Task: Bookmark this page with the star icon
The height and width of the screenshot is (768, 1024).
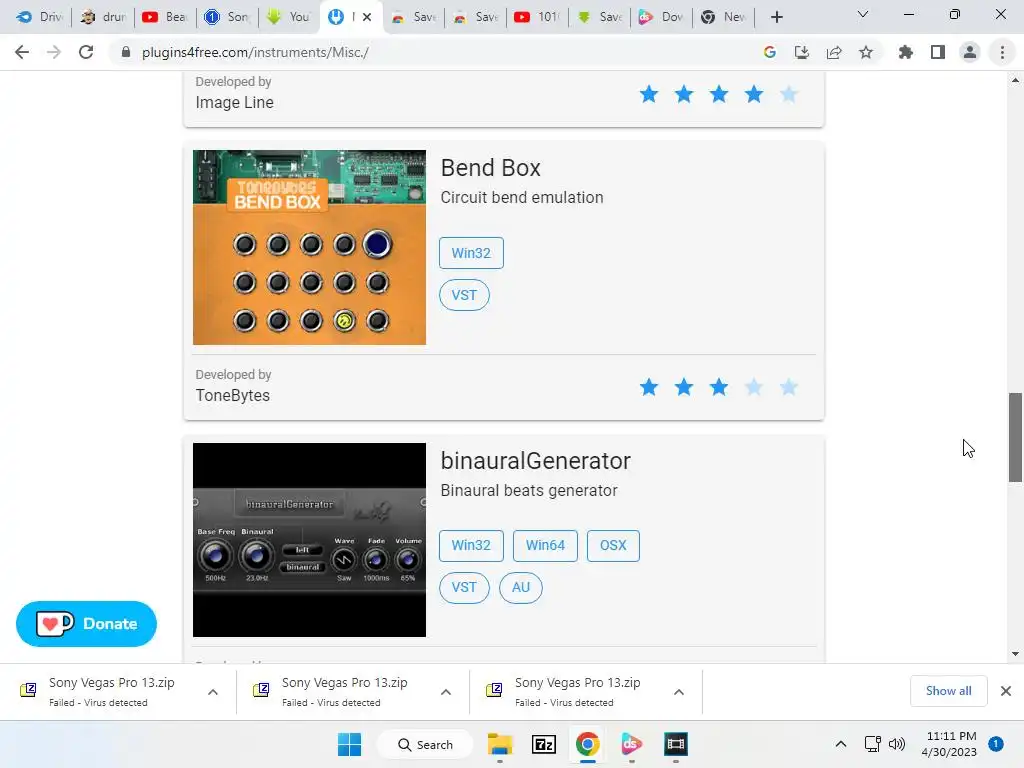Action: tap(866, 52)
